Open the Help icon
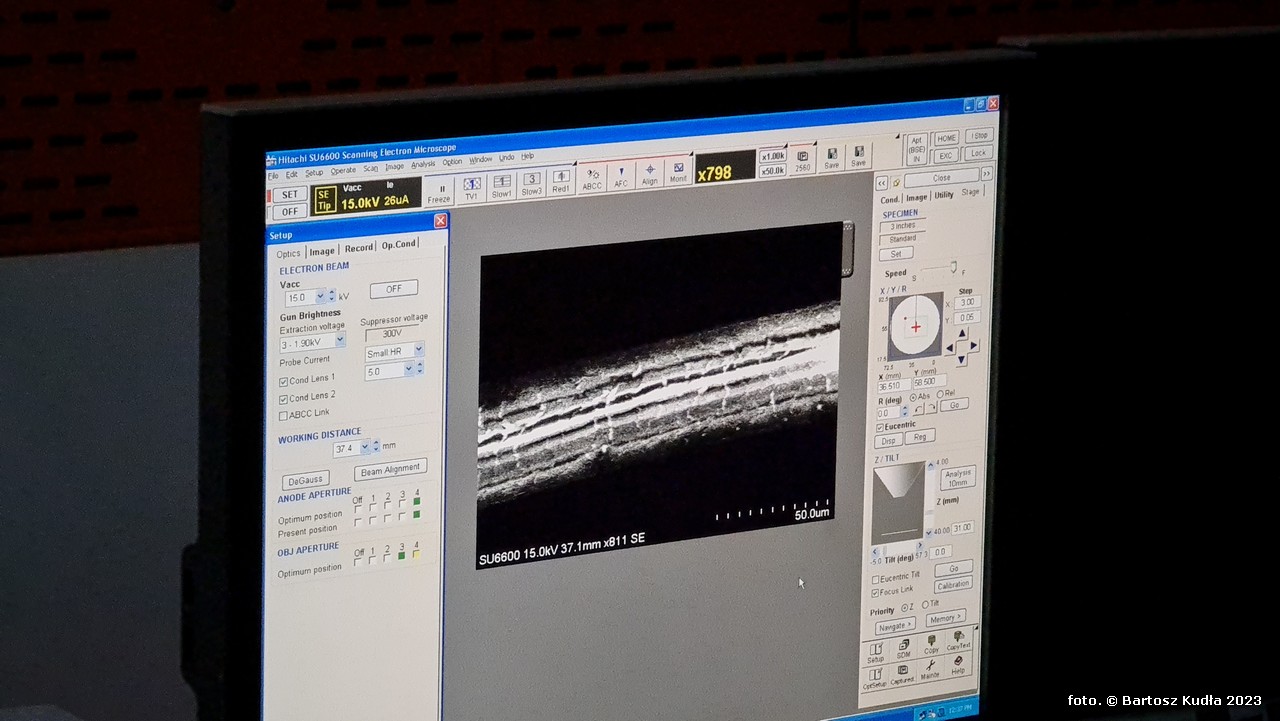Screen dimensions: 1280x721 click(x=958, y=663)
